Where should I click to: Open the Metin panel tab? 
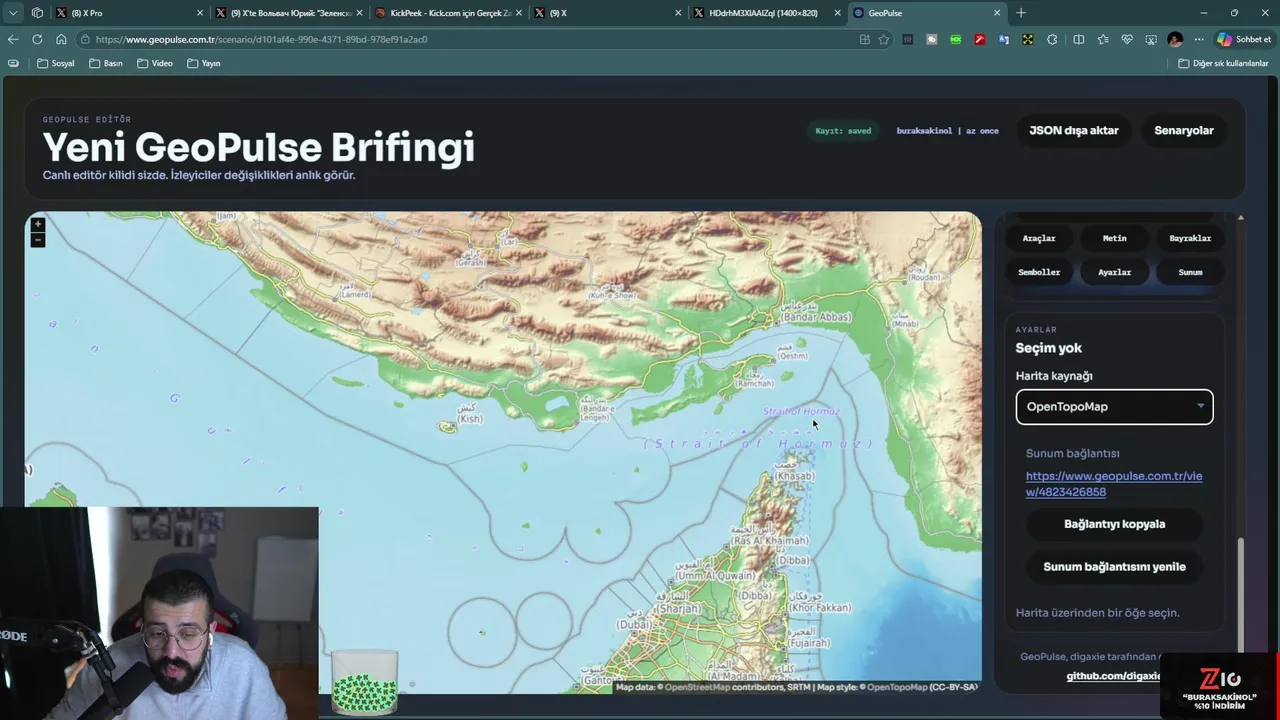(1114, 238)
